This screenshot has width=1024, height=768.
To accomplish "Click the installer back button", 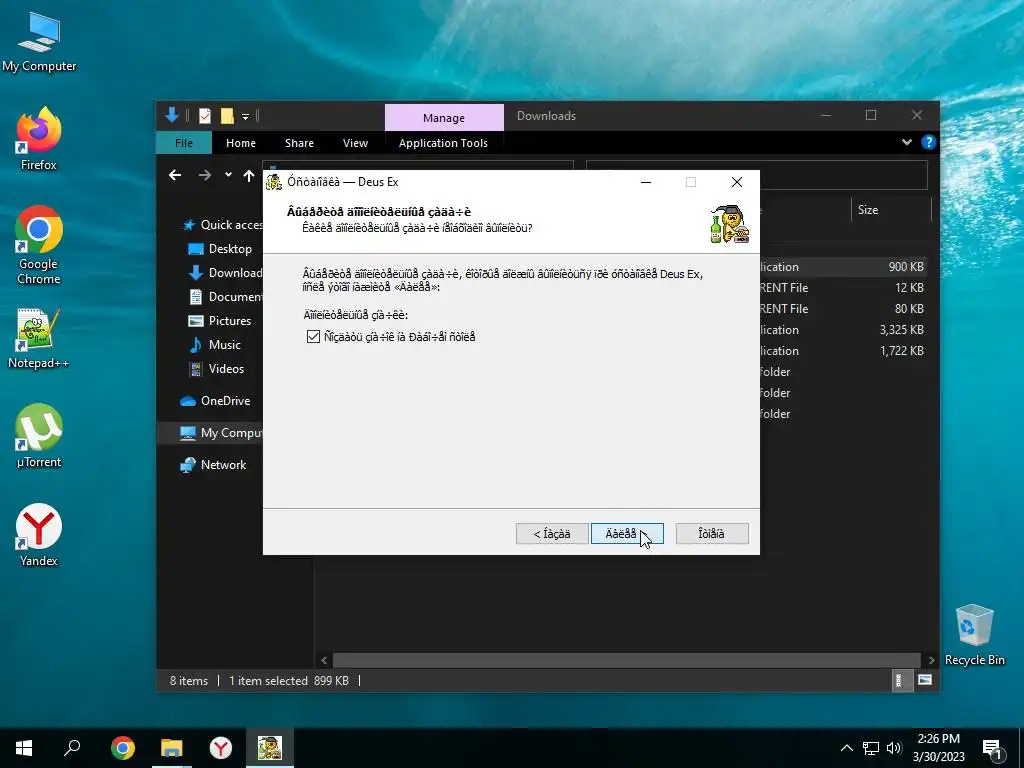I will click(x=552, y=534).
